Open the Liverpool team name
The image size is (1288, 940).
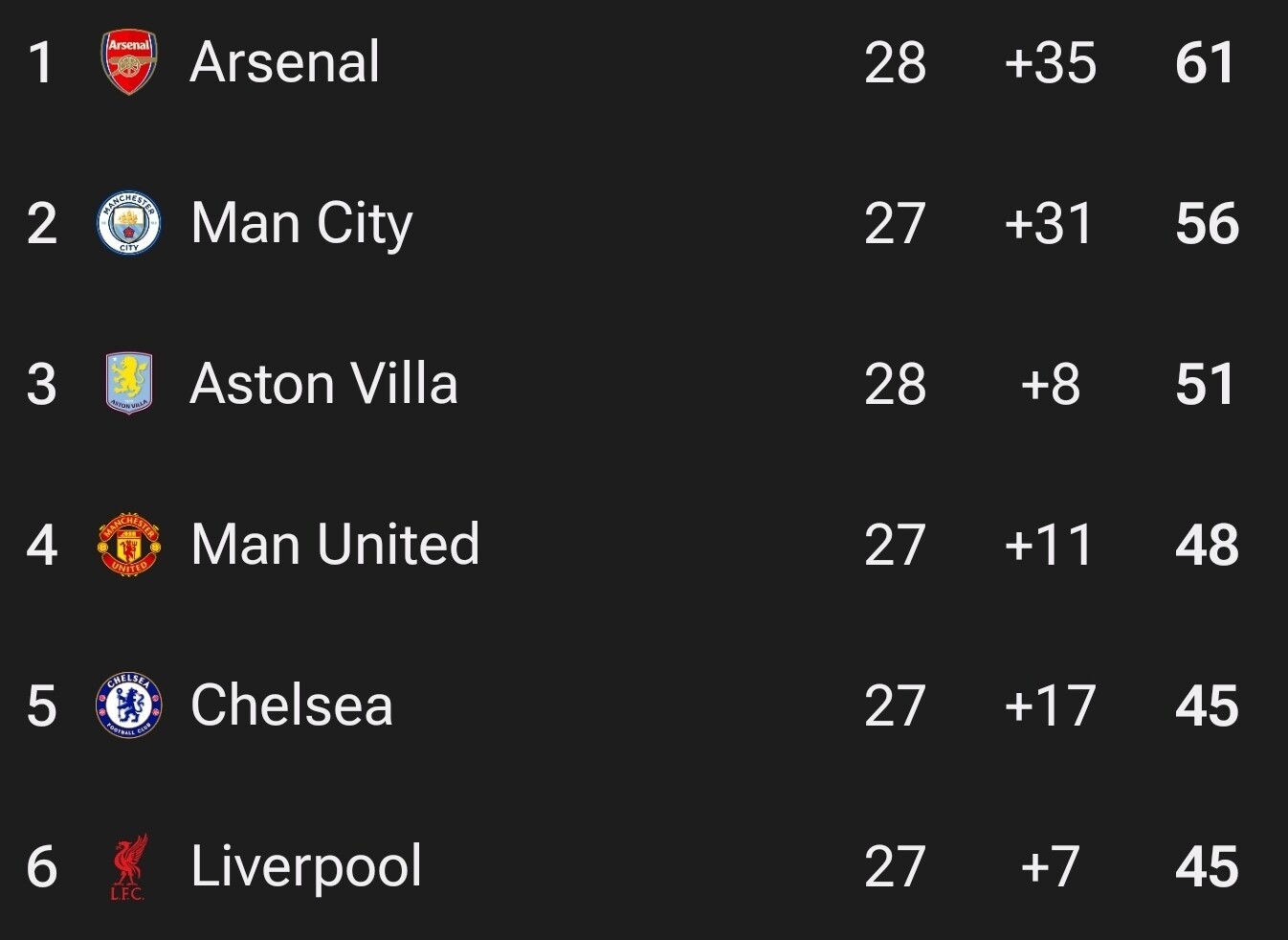point(306,868)
